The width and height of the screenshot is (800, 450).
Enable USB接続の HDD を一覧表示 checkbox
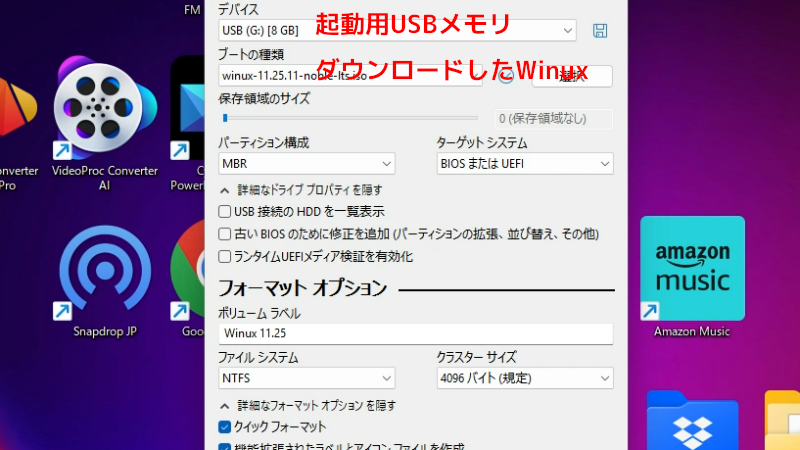224,211
